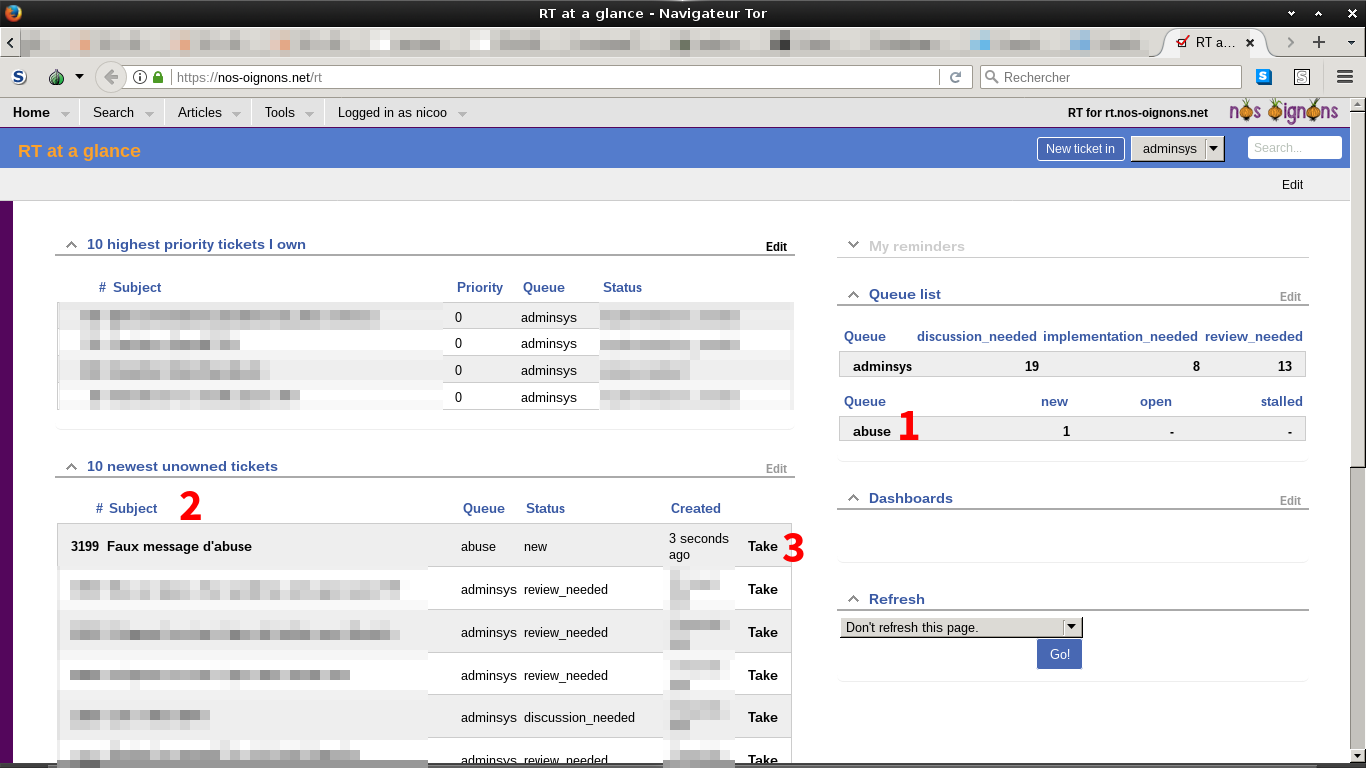This screenshot has width=1366, height=768.
Task: Open the hamburger menu of the browser
Action: coord(1344,77)
